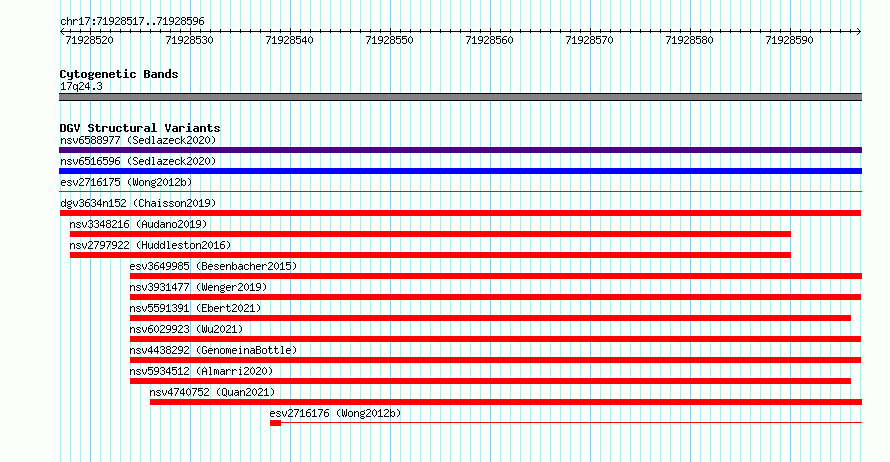Image resolution: width=890 pixels, height=462 pixels.
Task: Click the left arrowhead of the ruler
Action: 62,32
